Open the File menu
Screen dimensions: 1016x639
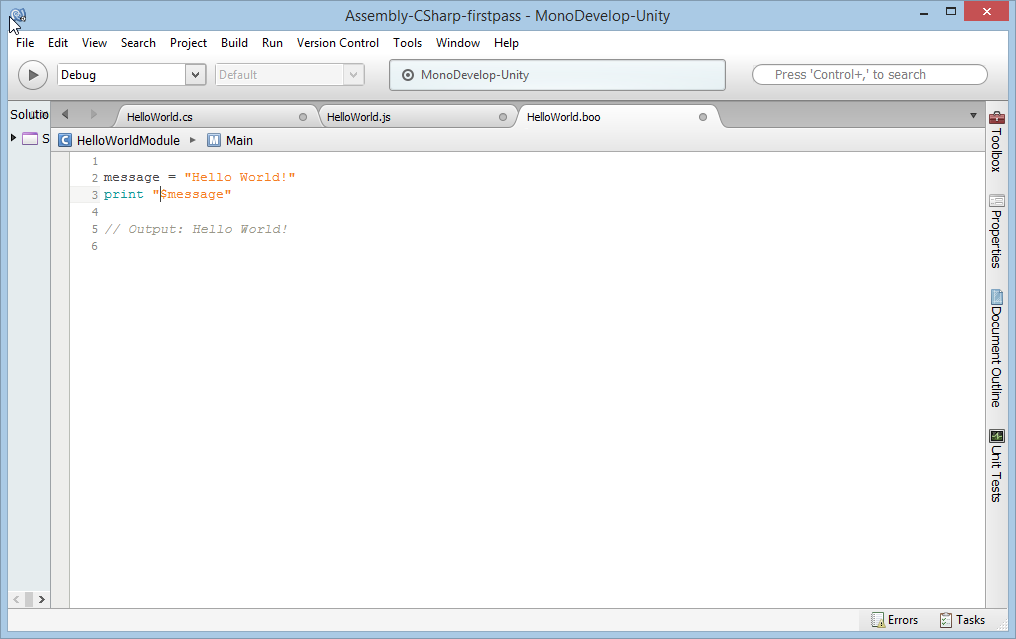pyautogui.click(x=25, y=43)
